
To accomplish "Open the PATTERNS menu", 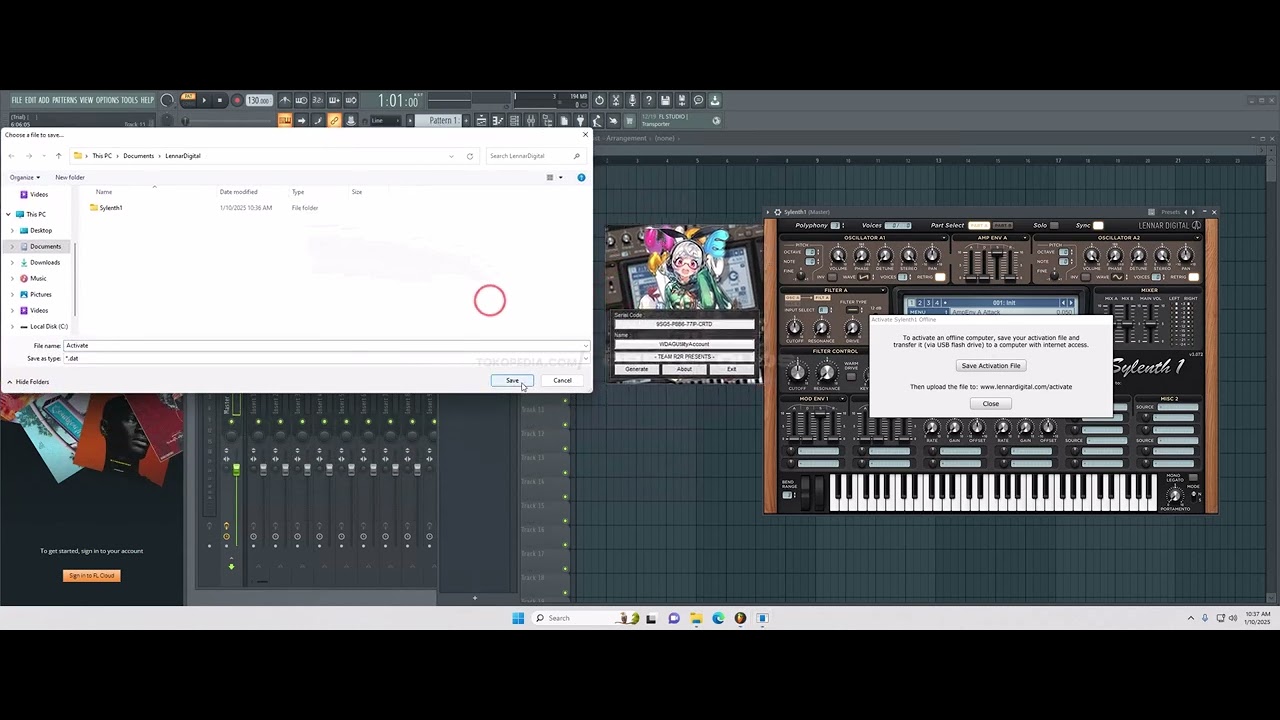I will click(64, 100).
